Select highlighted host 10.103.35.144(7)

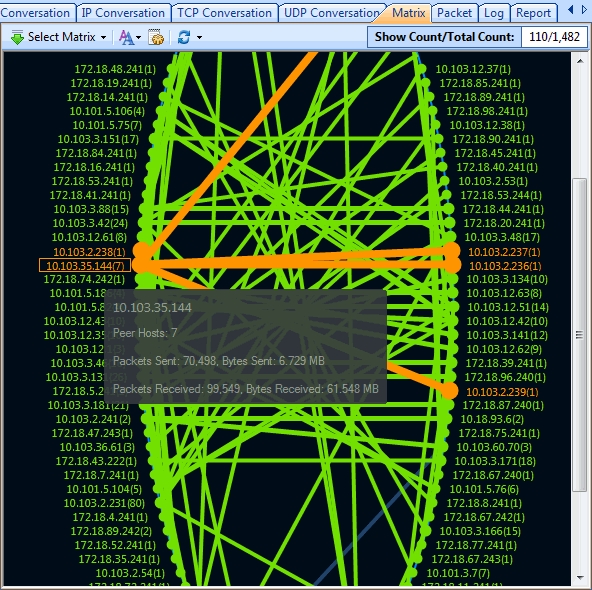coord(85,265)
